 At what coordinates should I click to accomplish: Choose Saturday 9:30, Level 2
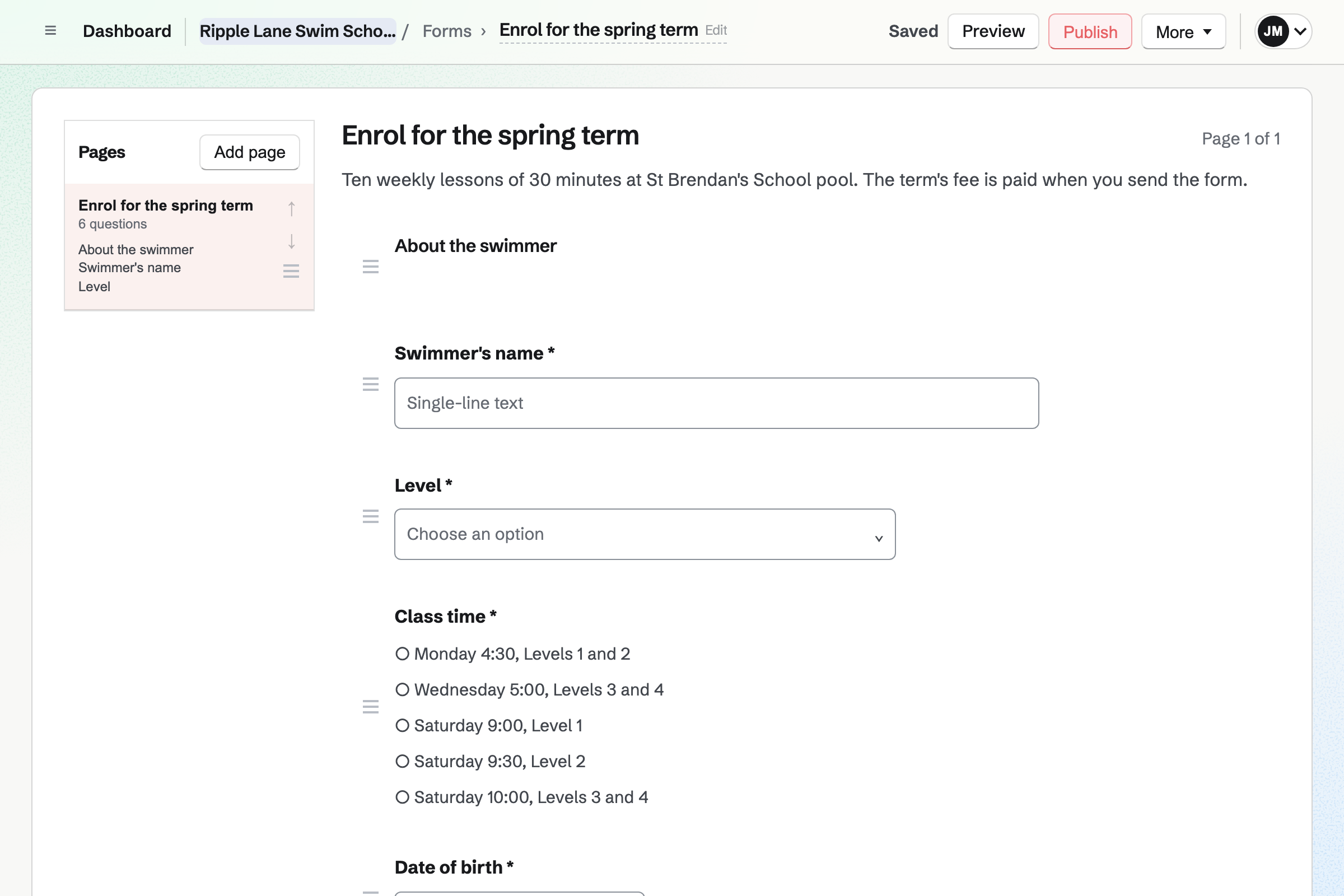pos(491,761)
